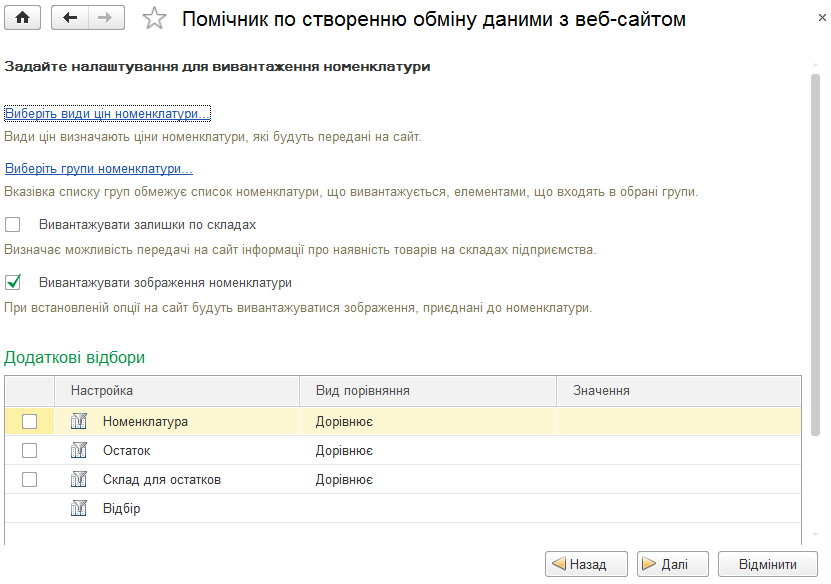Click the Значення column header
The width and height of the screenshot is (831, 584).
(679, 391)
